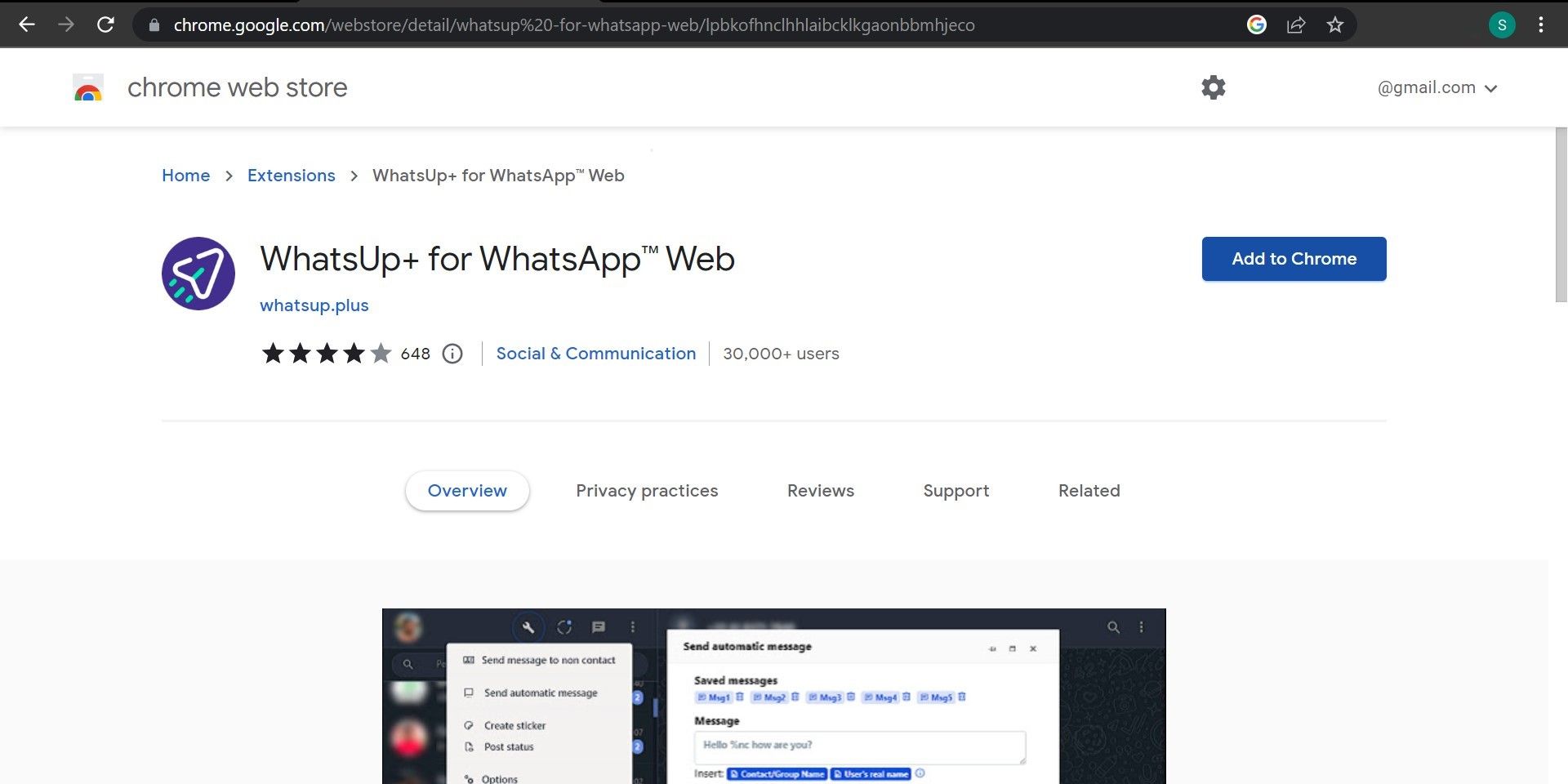The width and height of the screenshot is (1568, 784).
Task: Reload the page with the refresh icon
Action: [105, 24]
